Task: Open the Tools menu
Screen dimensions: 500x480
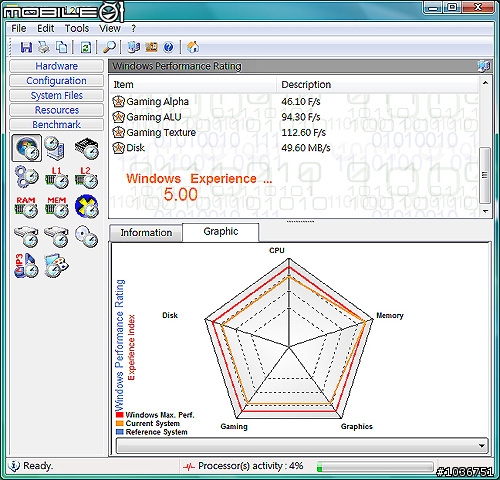Action: (77, 28)
